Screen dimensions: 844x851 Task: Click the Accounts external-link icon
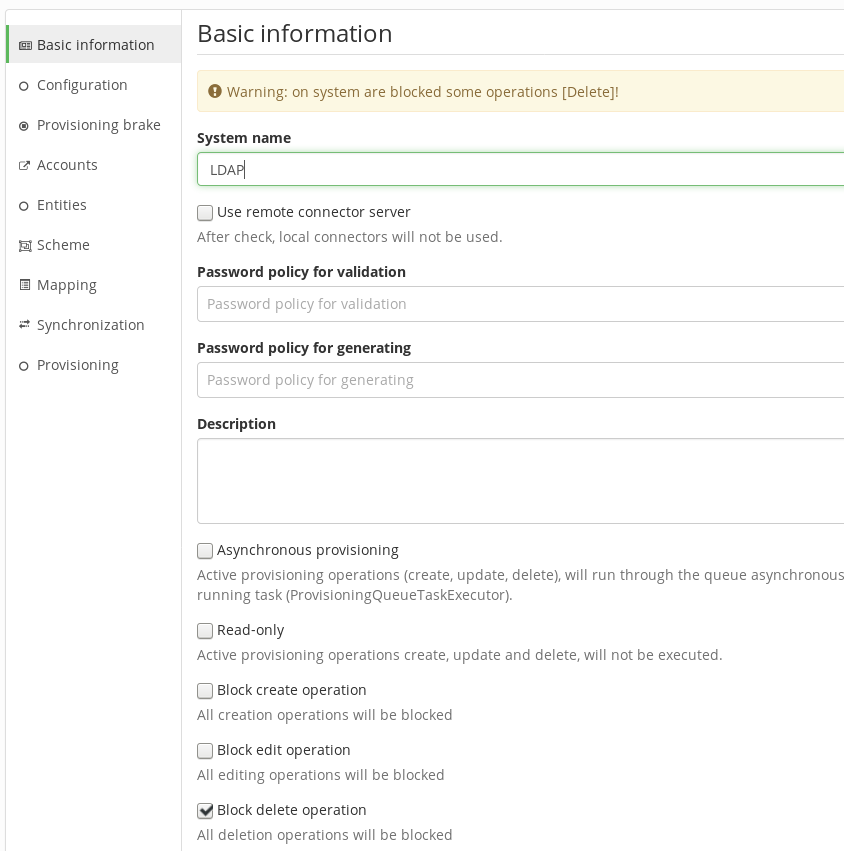[24, 166]
